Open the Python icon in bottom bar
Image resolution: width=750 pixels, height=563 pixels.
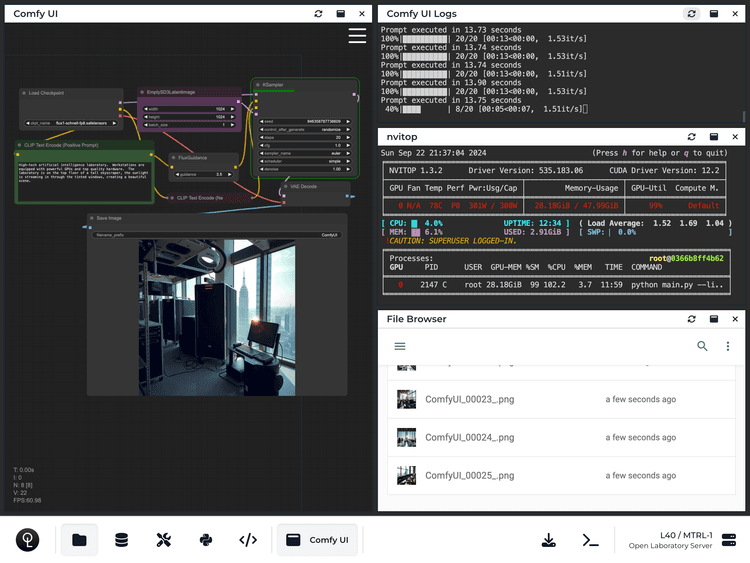pyautogui.click(x=206, y=540)
